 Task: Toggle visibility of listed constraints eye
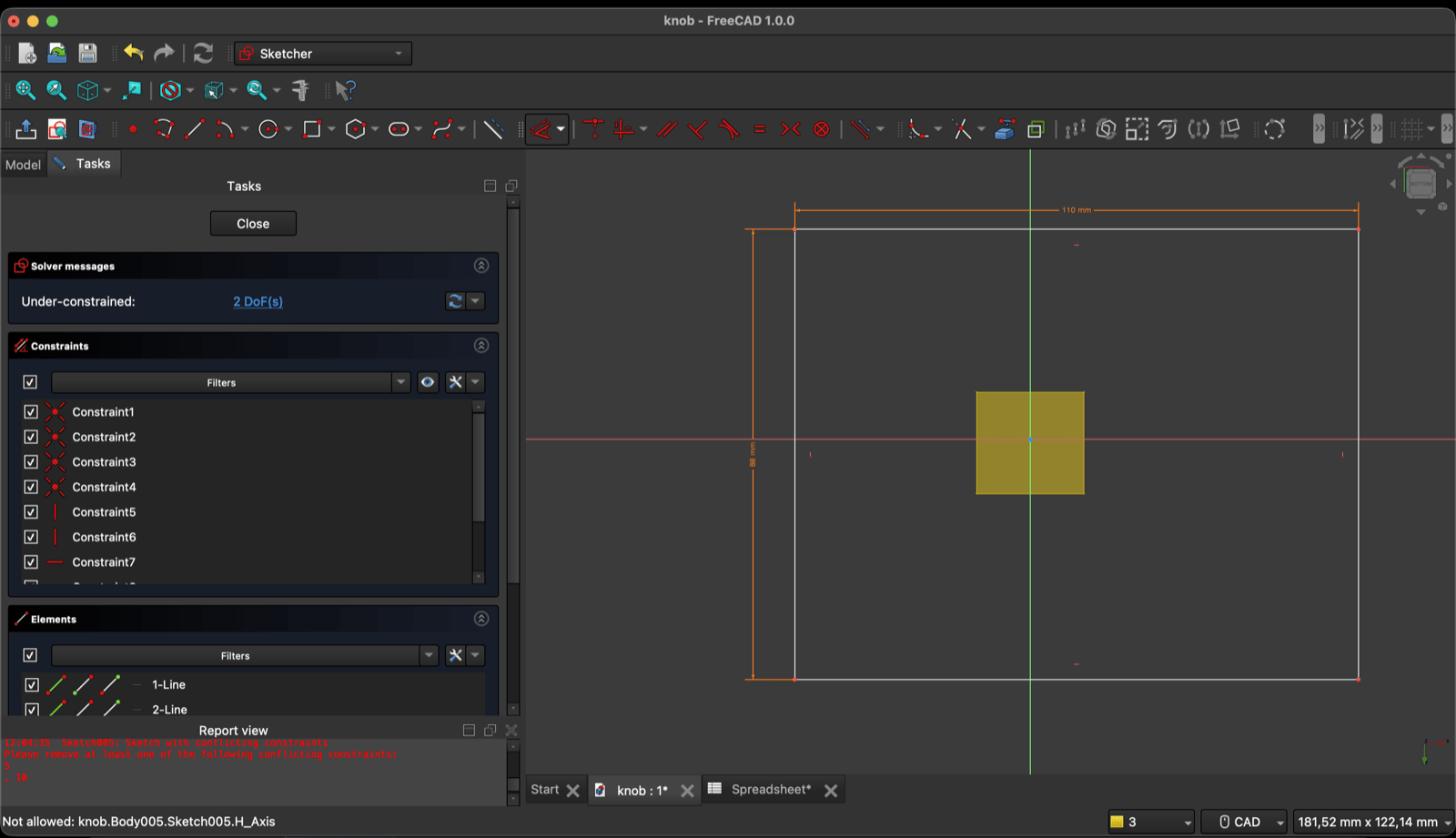coord(428,382)
